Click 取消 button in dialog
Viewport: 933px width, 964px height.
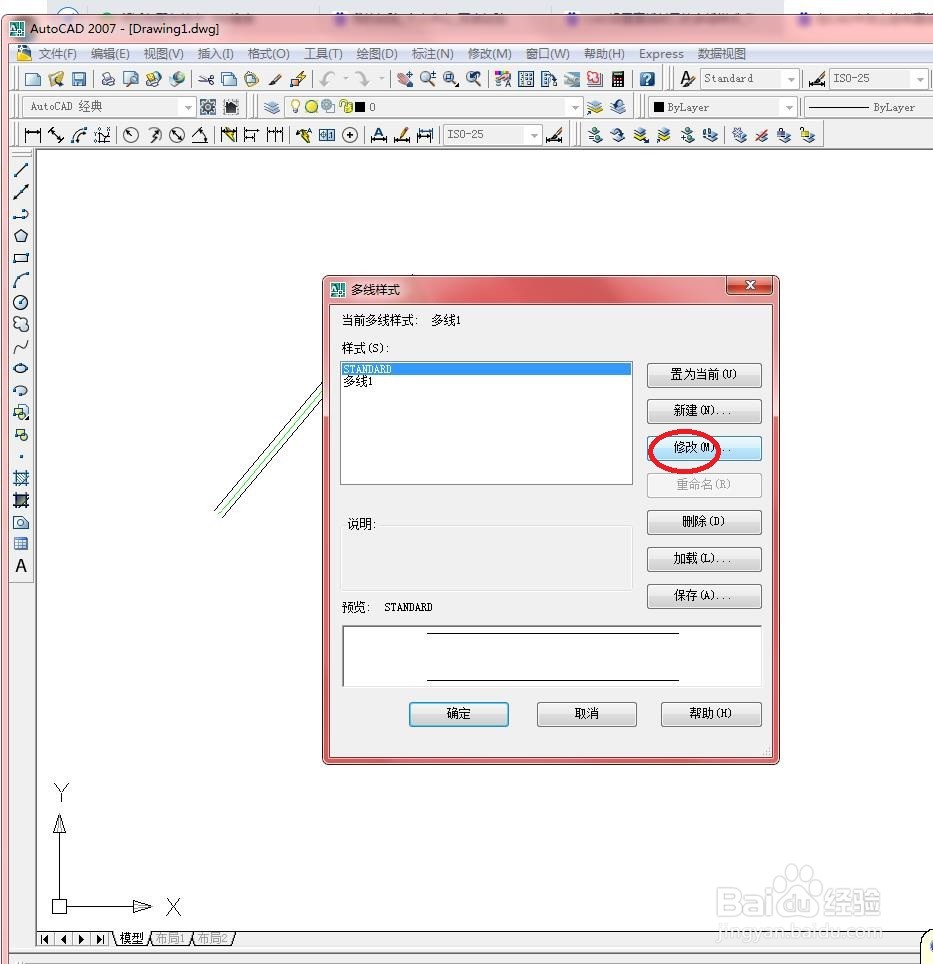coord(586,714)
